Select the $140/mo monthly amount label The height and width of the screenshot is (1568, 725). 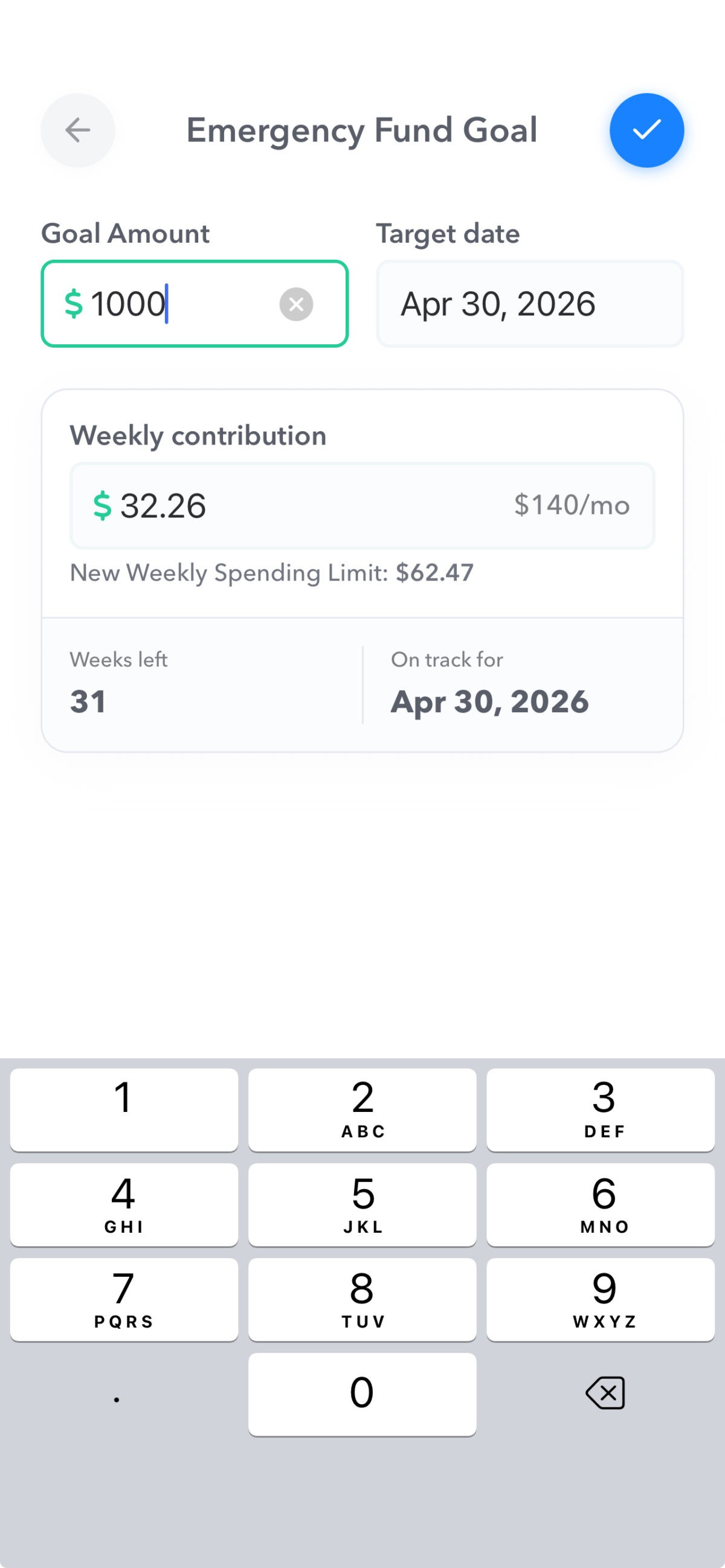pyautogui.click(x=572, y=504)
